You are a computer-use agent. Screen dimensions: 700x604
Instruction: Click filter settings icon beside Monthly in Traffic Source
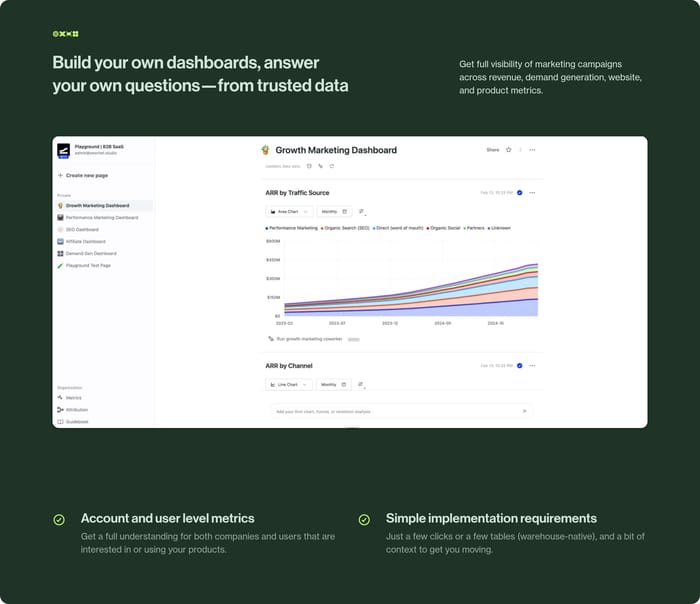tap(361, 212)
